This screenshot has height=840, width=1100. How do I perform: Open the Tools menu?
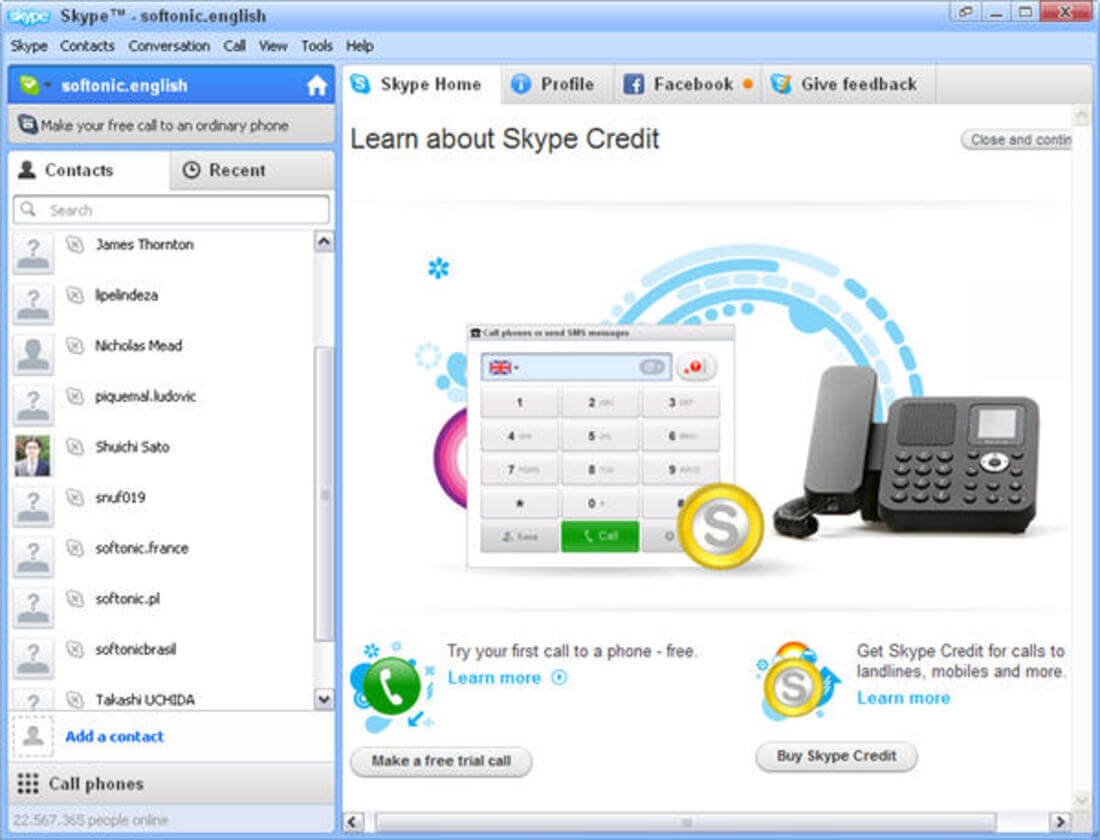tap(317, 46)
